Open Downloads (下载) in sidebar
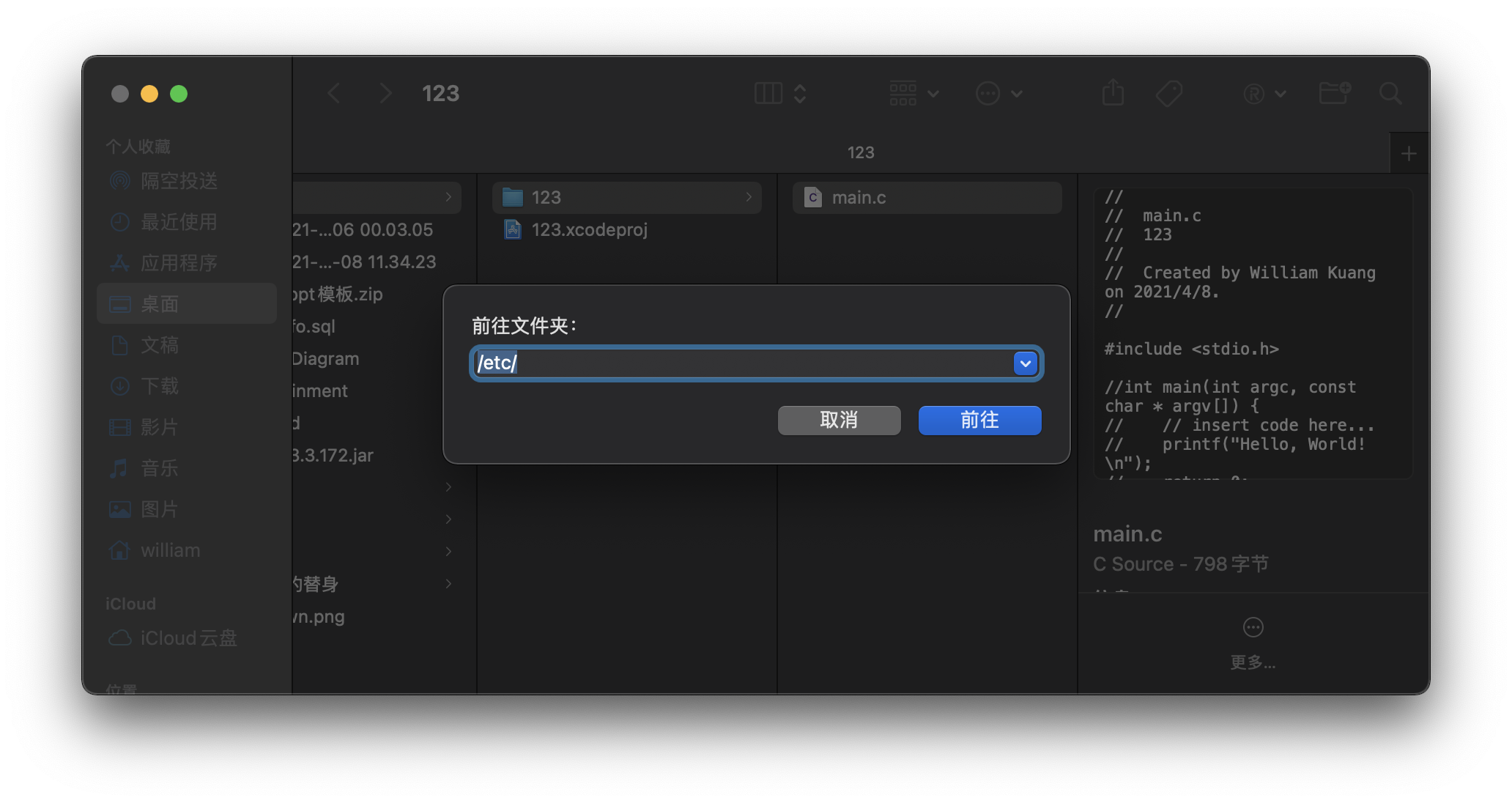The image size is (1512, 803). point(187,386)
